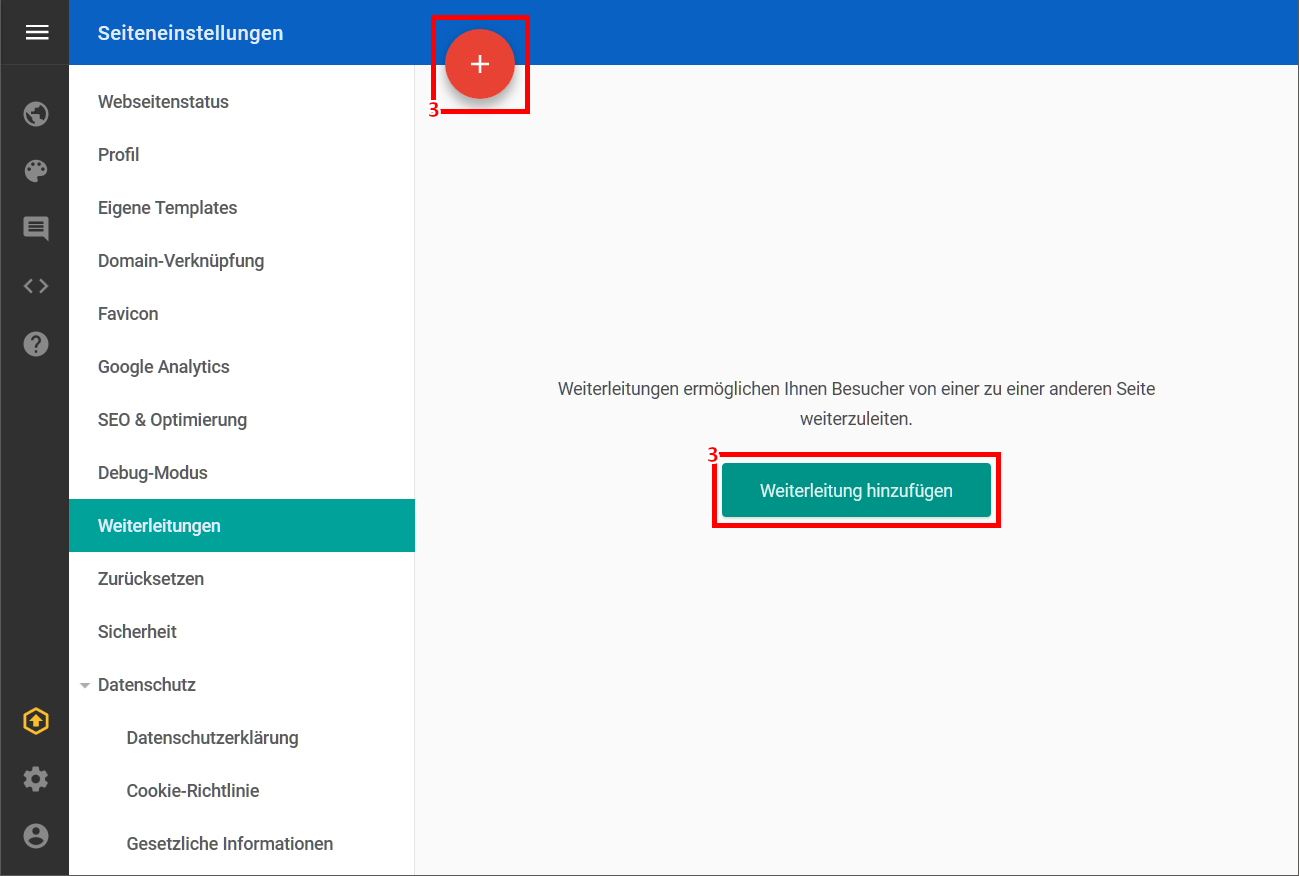Click the Weiterleitung hinzufügen button

(x=856, y=490)
